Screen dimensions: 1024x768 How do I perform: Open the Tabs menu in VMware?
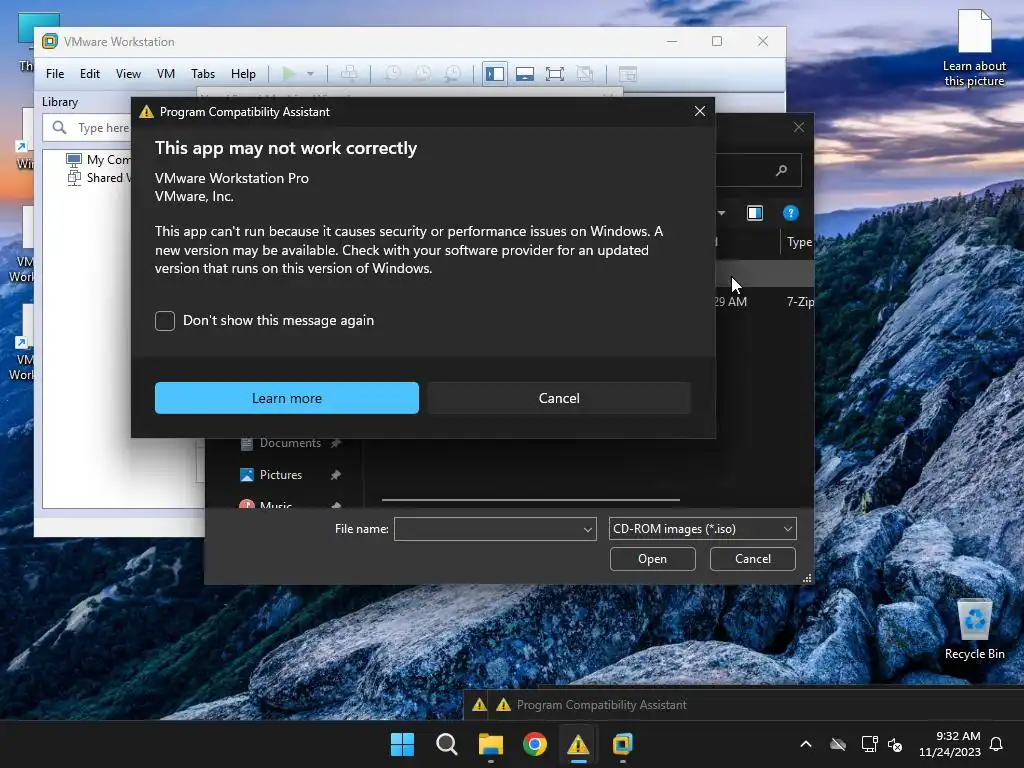[x=202, y=74]
